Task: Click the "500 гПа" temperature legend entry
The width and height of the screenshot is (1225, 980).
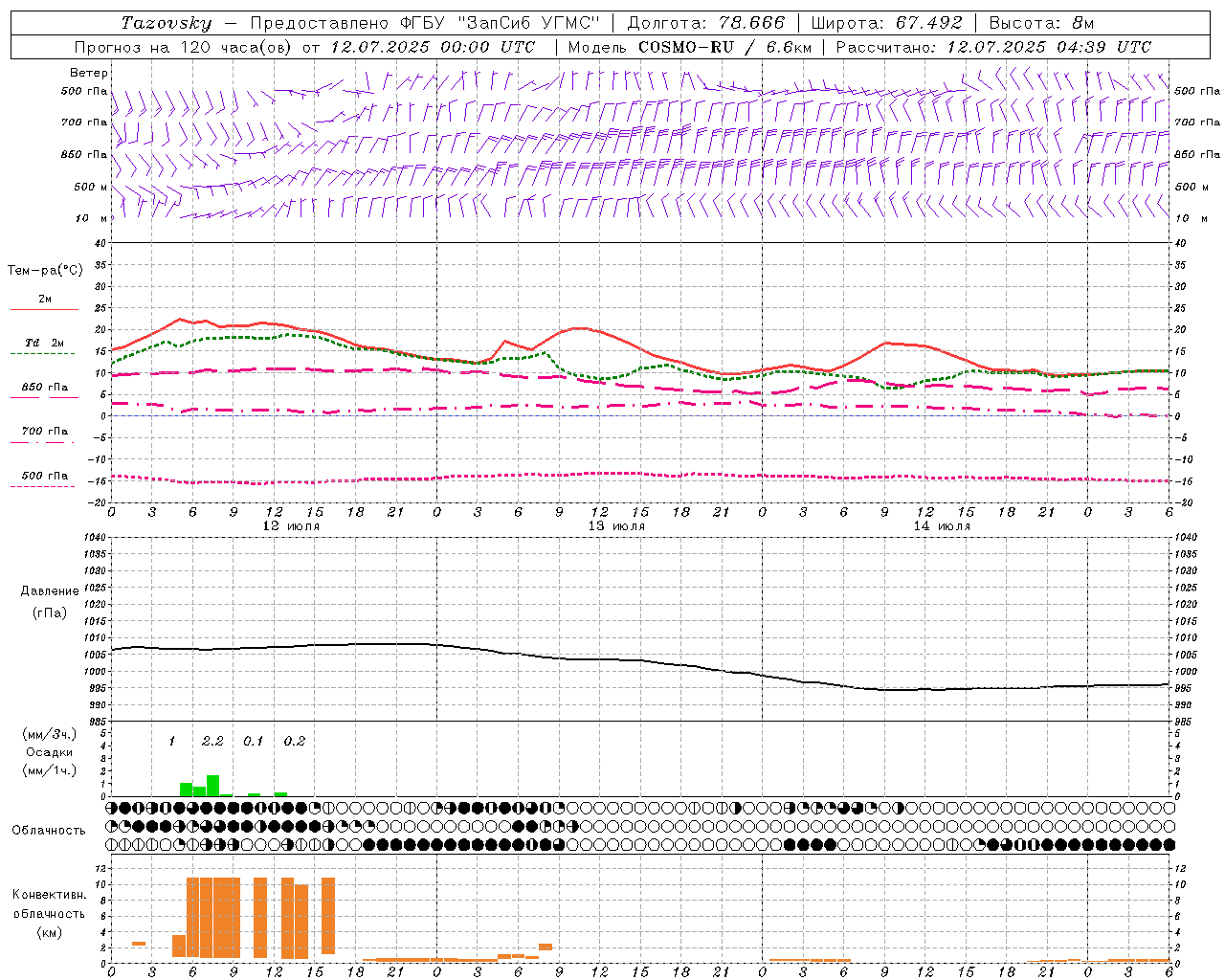Action: pyautogui.click(x=45, y=476)
